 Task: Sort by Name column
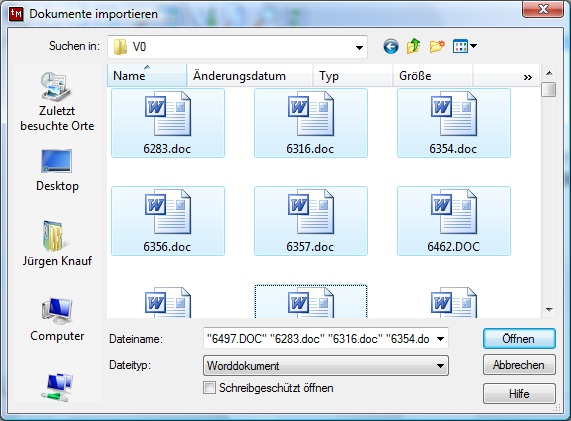point(147,76)
